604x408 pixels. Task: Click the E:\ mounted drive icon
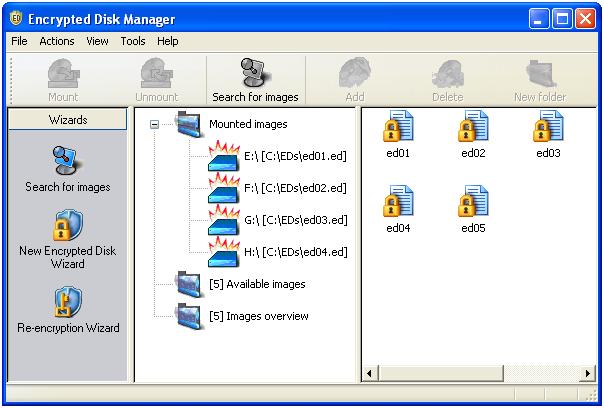click(224, 156)
